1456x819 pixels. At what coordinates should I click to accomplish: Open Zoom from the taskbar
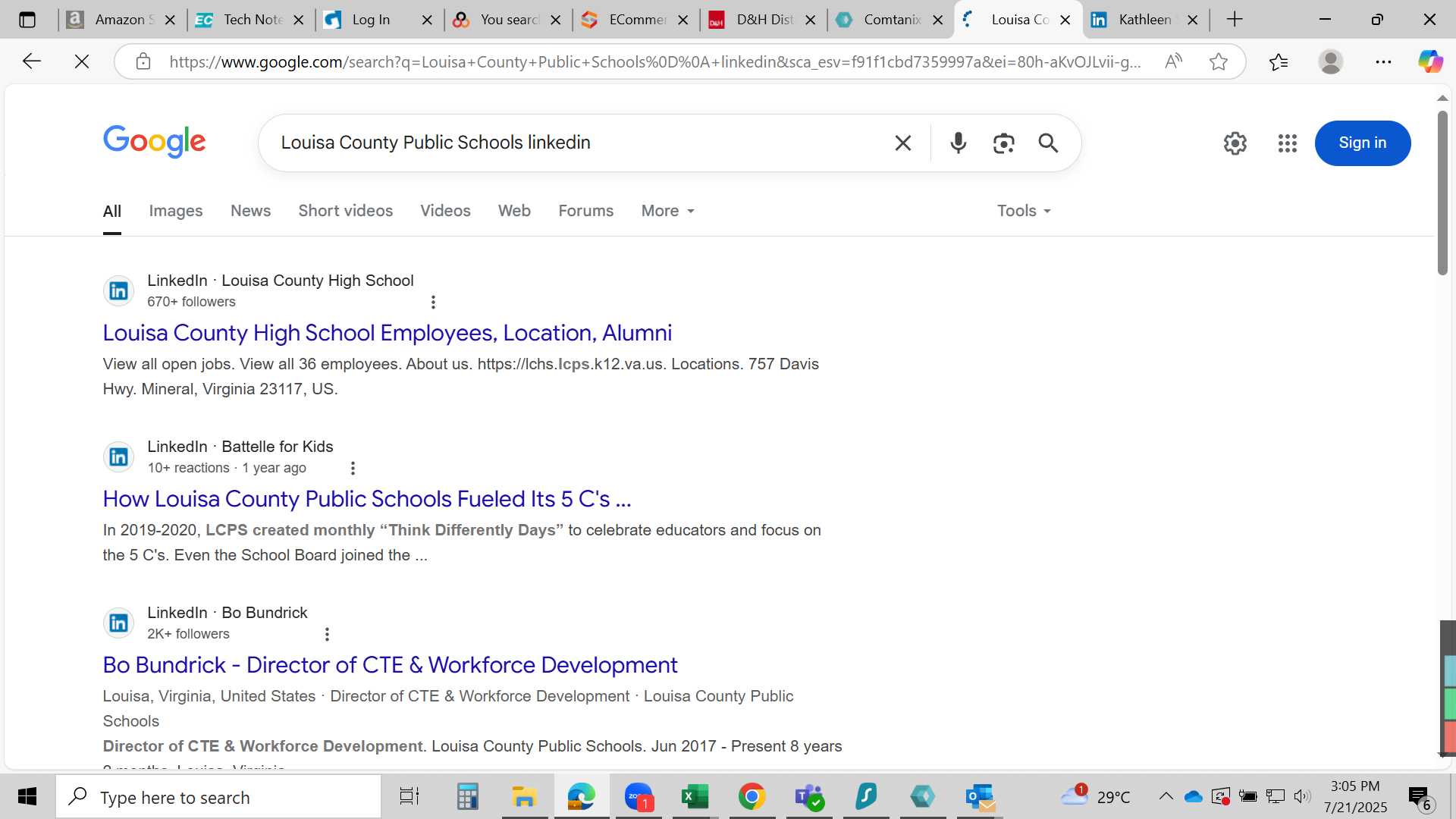point(639,797)
